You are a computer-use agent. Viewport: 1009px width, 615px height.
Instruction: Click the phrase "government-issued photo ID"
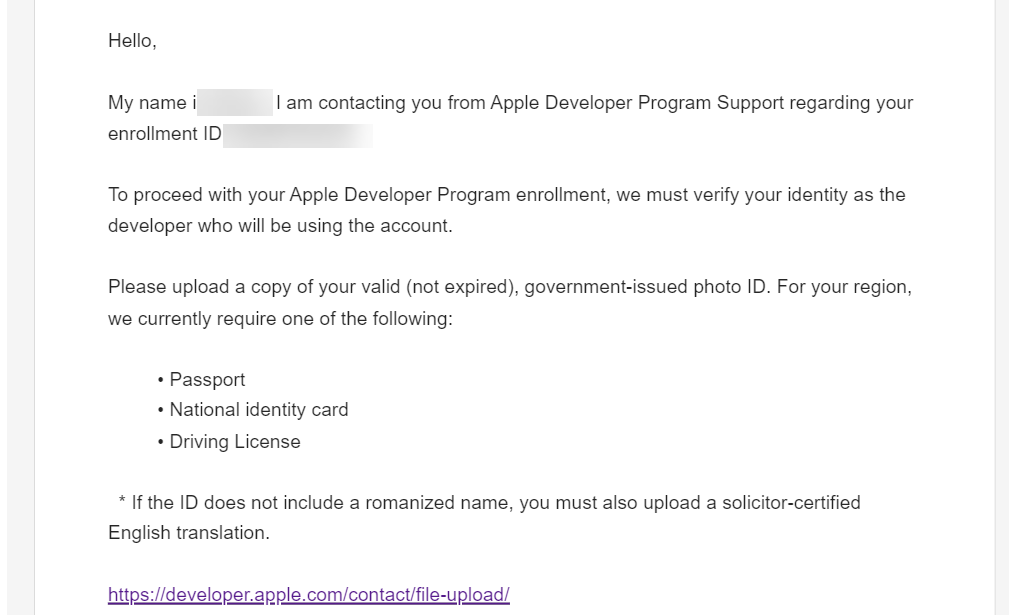(x=646, y=286)
